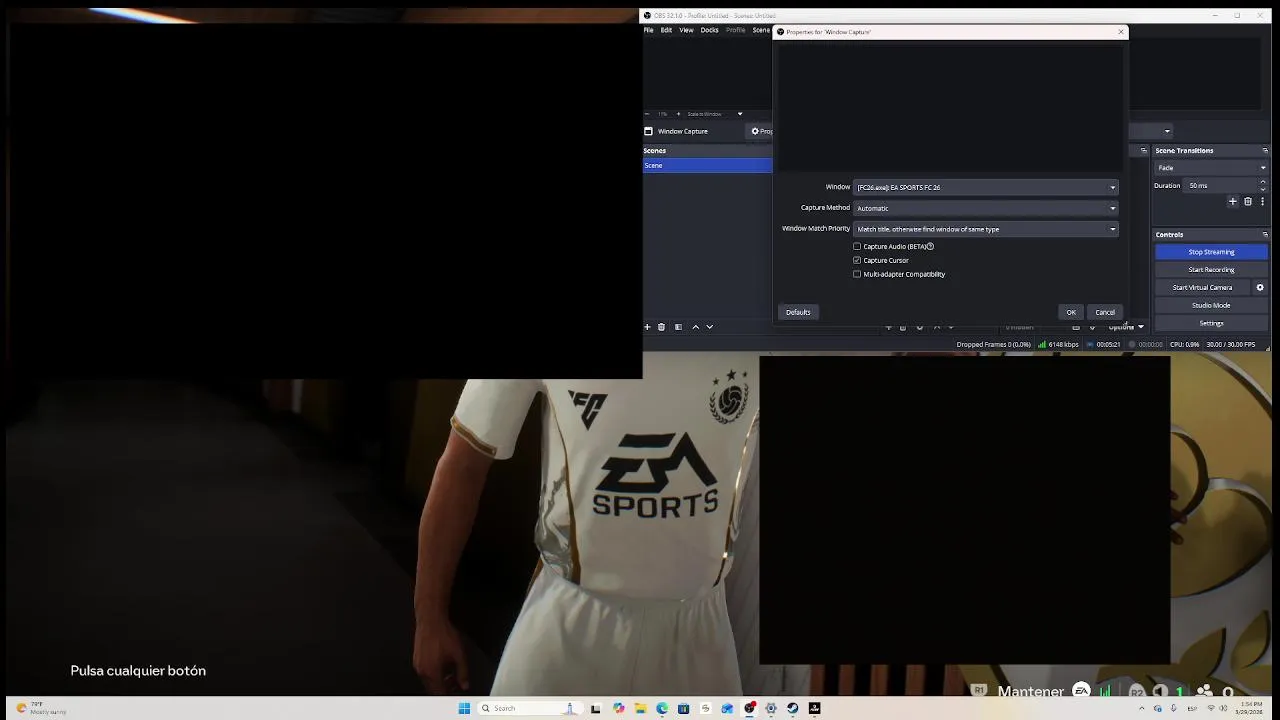The image size is (1280, 720).
Task: Open transition properties three-dot menu
Action: pyautogui.click(x=1262, y=202)
